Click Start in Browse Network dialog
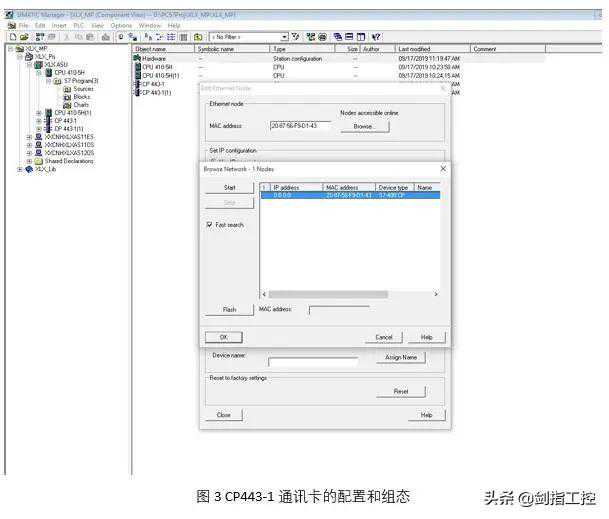This screenshot has width=609, height=519. click(229, 188)
